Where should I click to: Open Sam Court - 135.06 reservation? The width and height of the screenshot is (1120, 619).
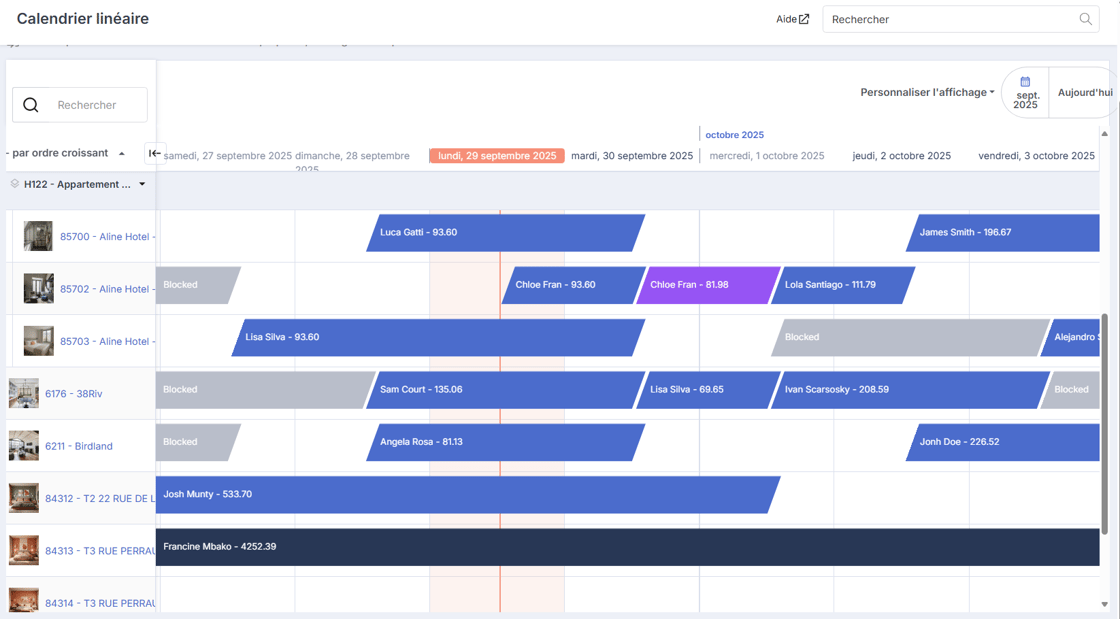(x=506, y=390)
